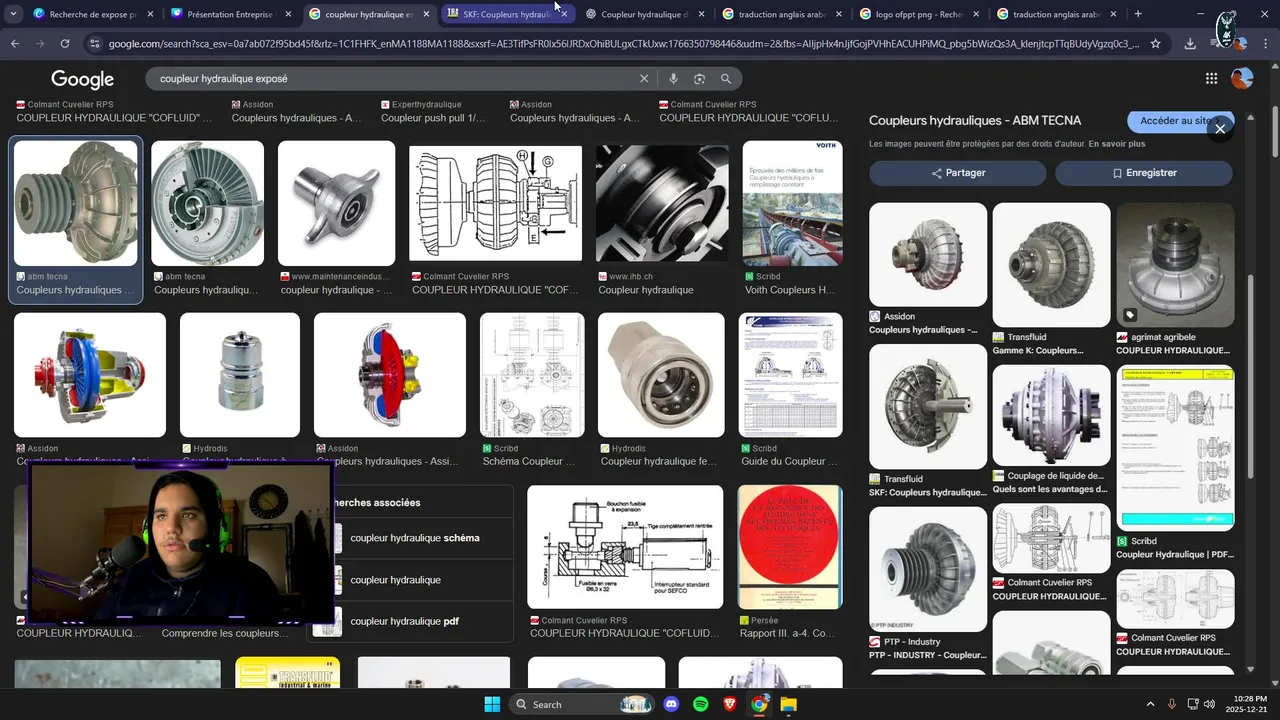Open Hydrodis silver coupler thumbnail
1280x720 pixels.
click(240, 375)
